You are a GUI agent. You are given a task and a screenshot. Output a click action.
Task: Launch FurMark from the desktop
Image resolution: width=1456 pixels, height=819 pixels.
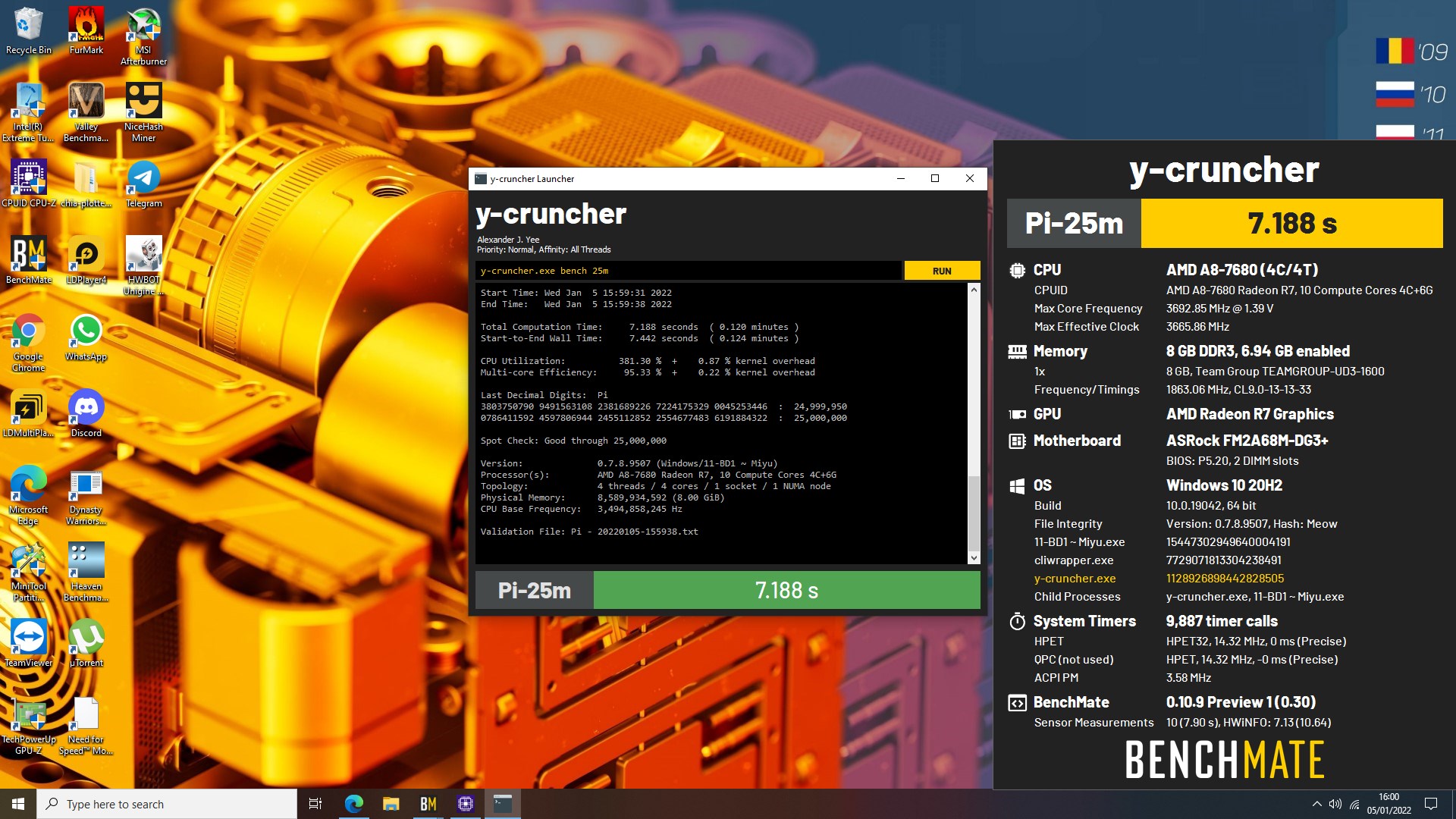86,30
